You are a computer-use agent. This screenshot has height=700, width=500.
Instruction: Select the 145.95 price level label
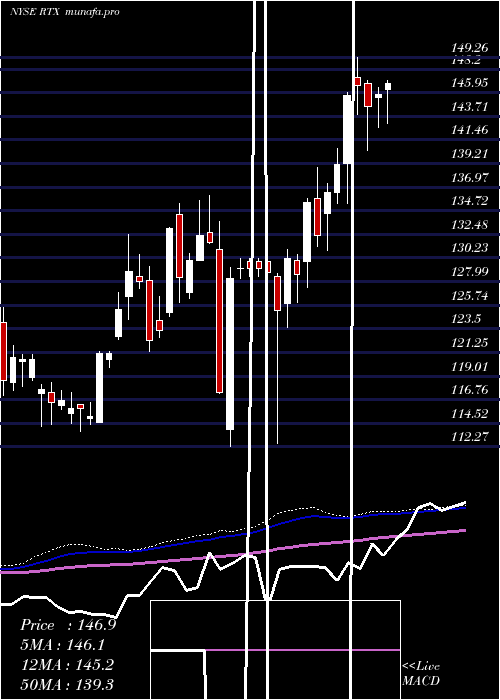[469, 83]
